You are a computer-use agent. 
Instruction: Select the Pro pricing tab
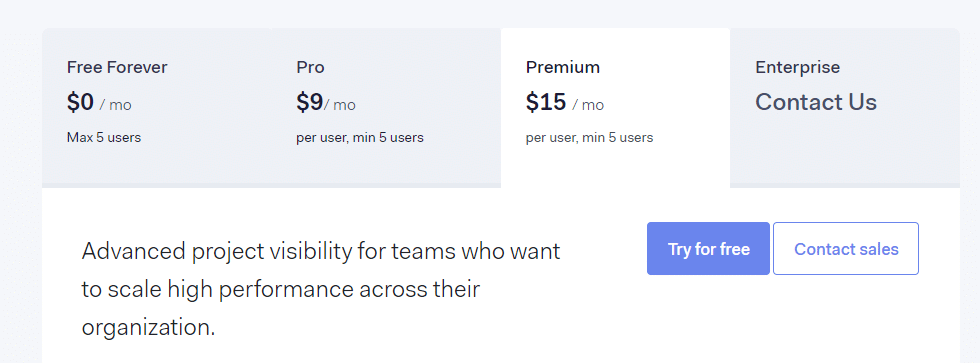[x=386, y=107]
